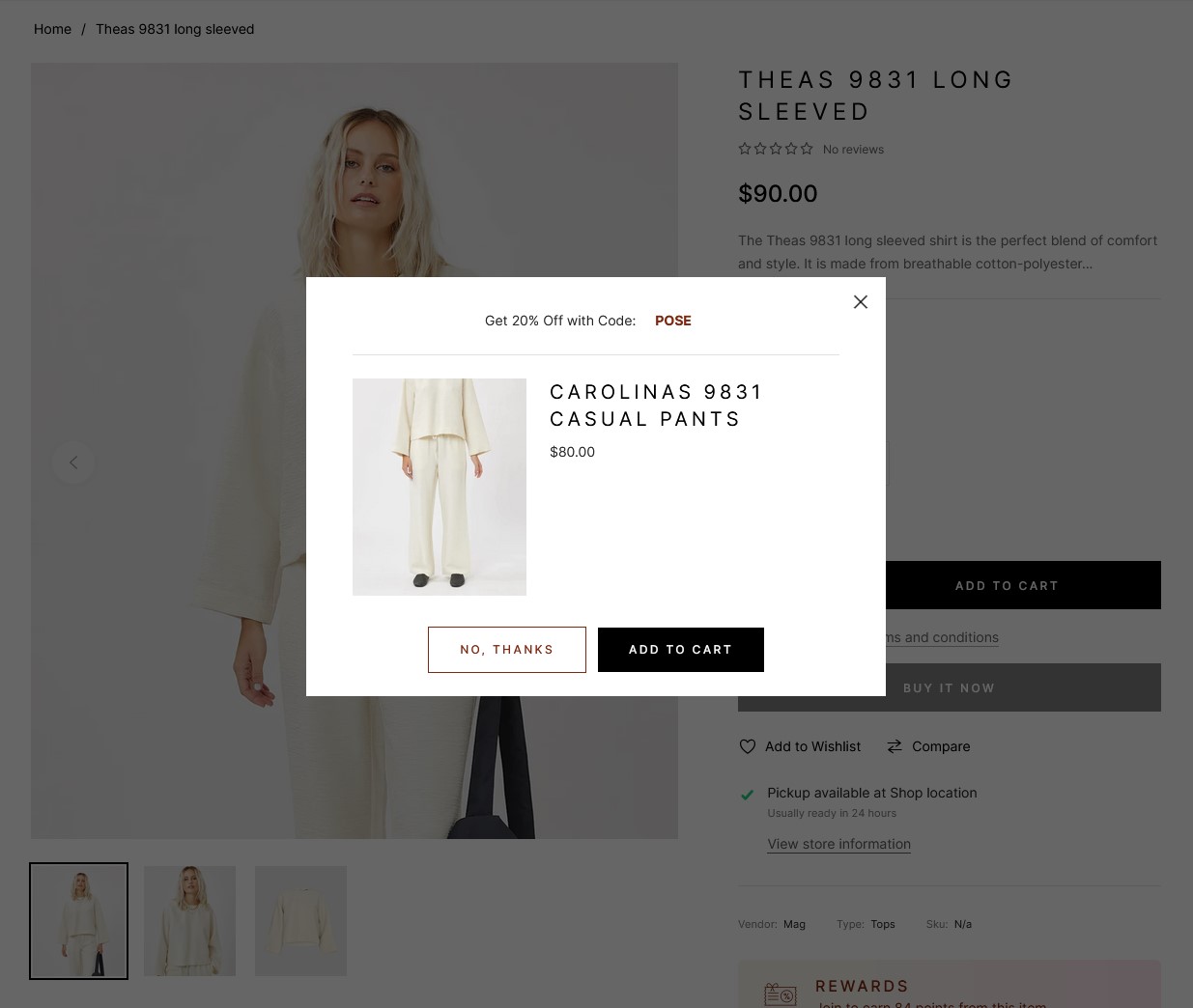The width and height of the screenshot is (1193, 1008).
Task: Click the heart icon for wishlist
Action: coord(747,746)
